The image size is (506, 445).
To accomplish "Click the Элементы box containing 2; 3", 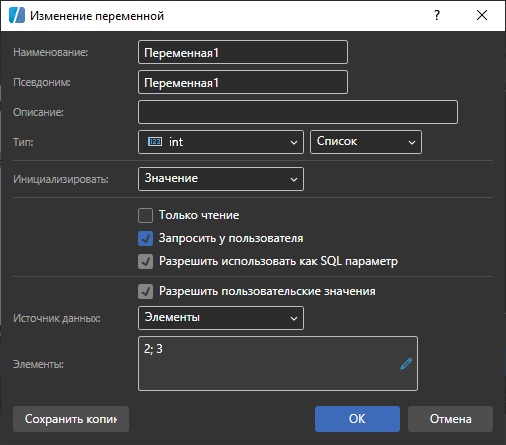I will coord(278,363).
